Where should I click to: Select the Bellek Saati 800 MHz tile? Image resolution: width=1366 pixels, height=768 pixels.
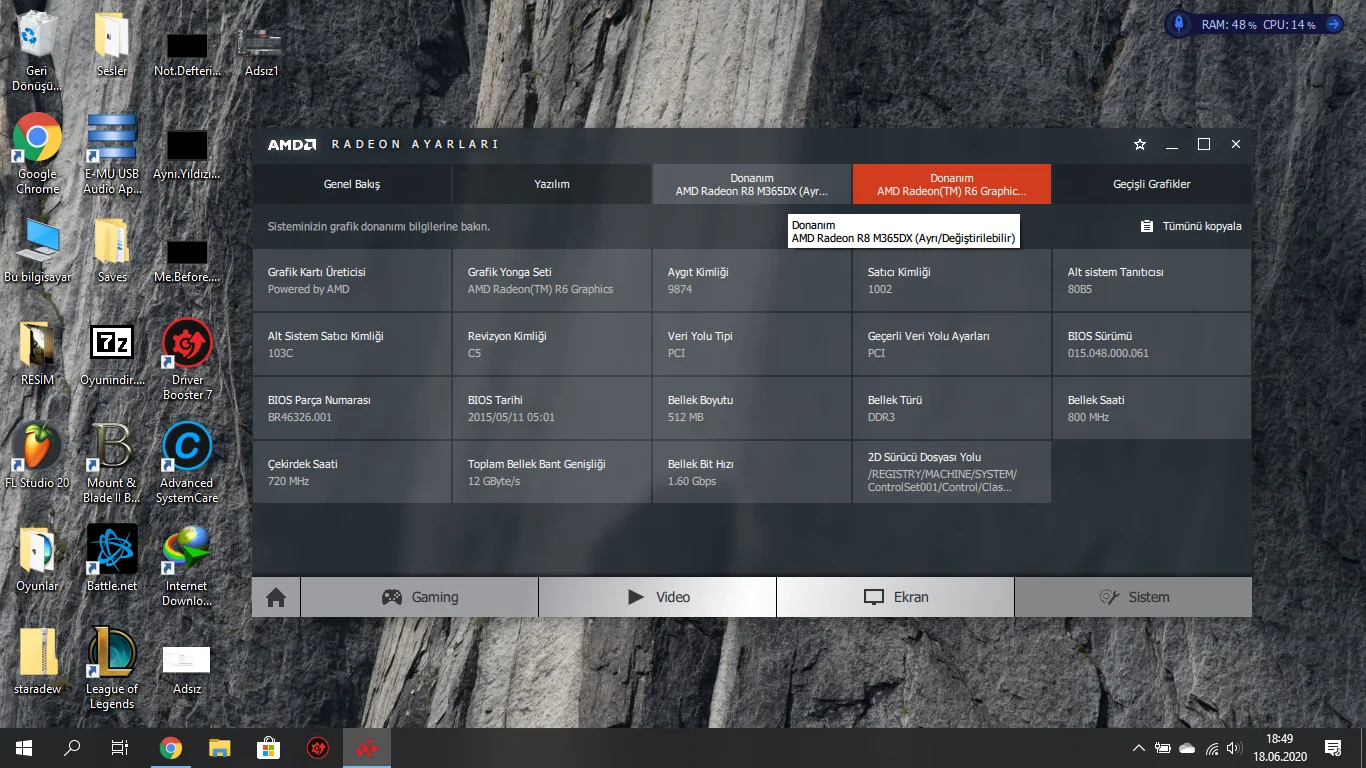pyautogui.click(x=1152, y=408)
